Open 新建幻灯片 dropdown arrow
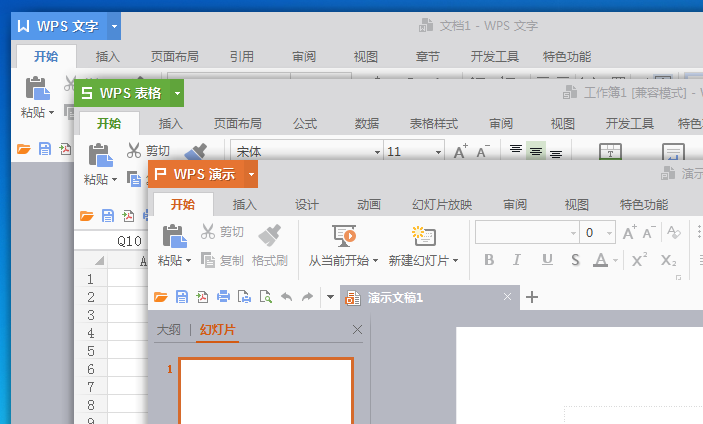Viewport: 703px width, 424px height. (x=456, y=260)
